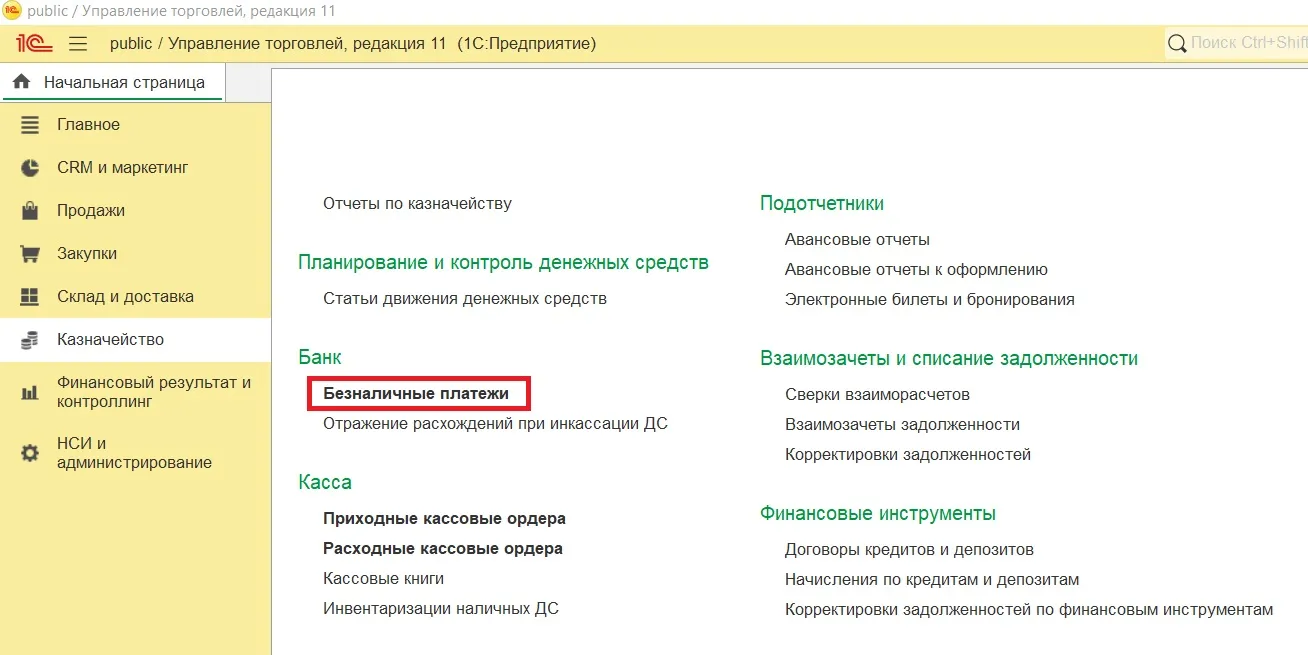Click the Казначейство coins icon
The image size is (1308, 655).
[30, 340]
